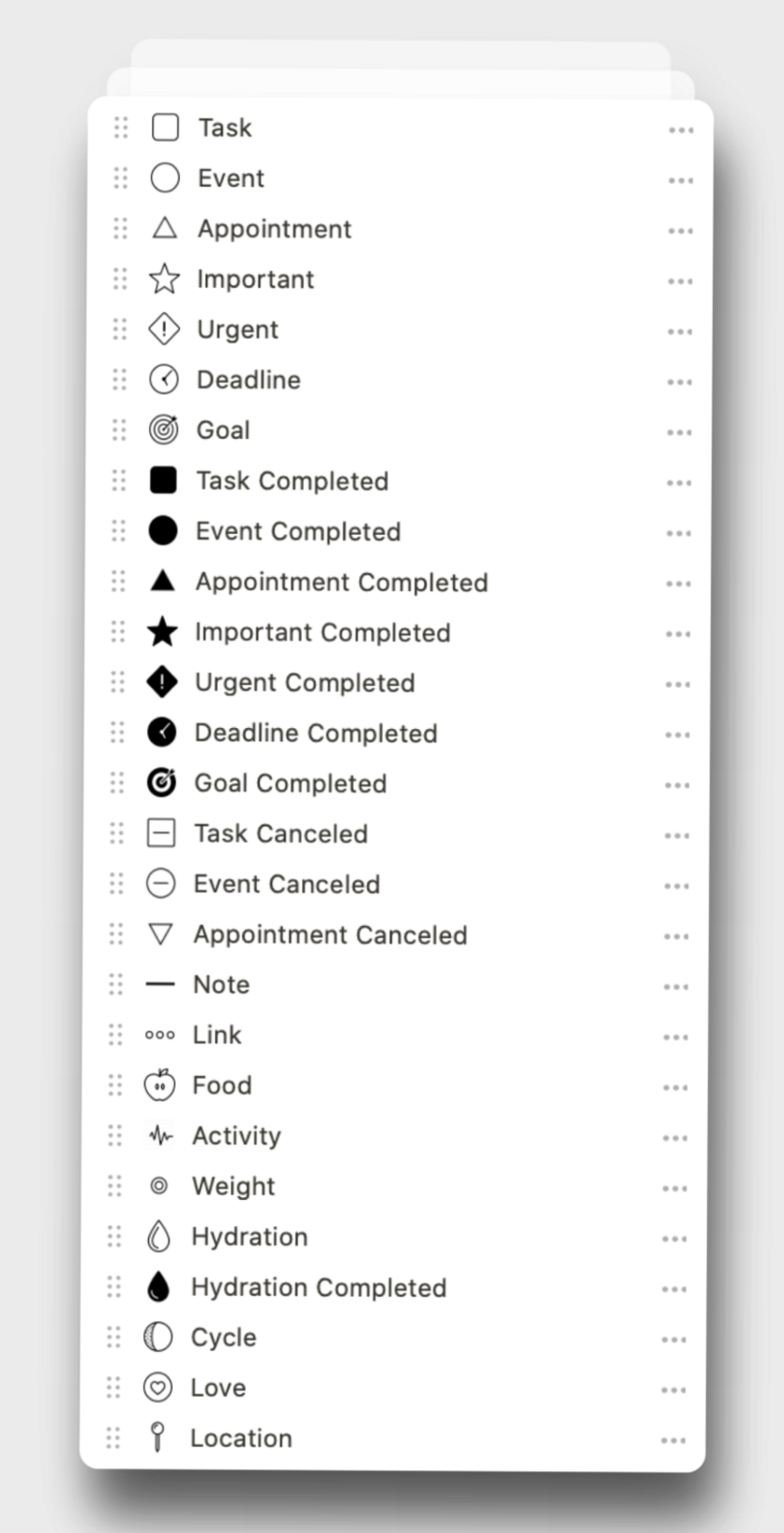The image size is (784, 1533).
Task: Open the ellipsis menu beside Location
Action: point(674,1440)
